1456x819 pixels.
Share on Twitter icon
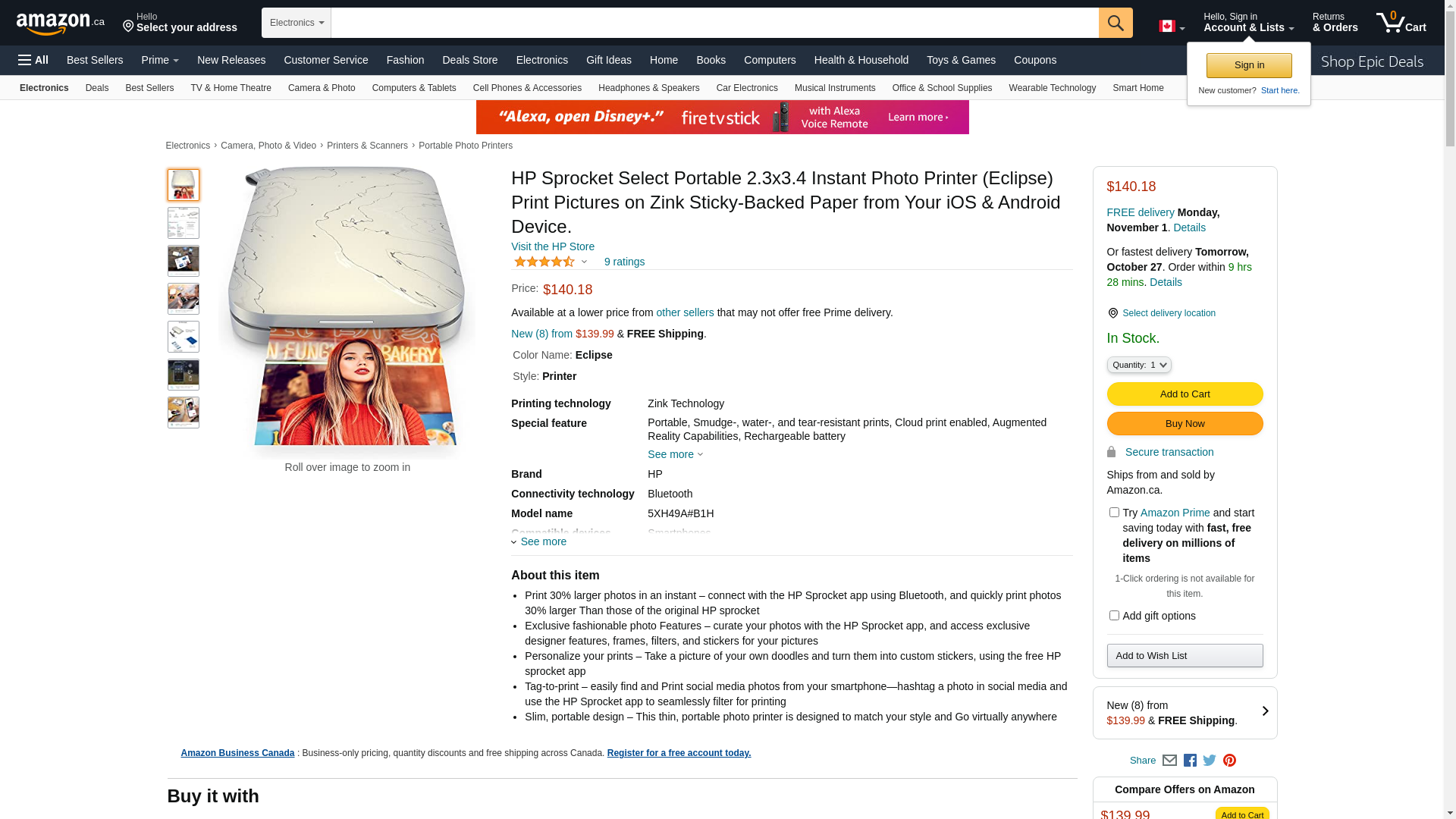tap(1210, 760)
